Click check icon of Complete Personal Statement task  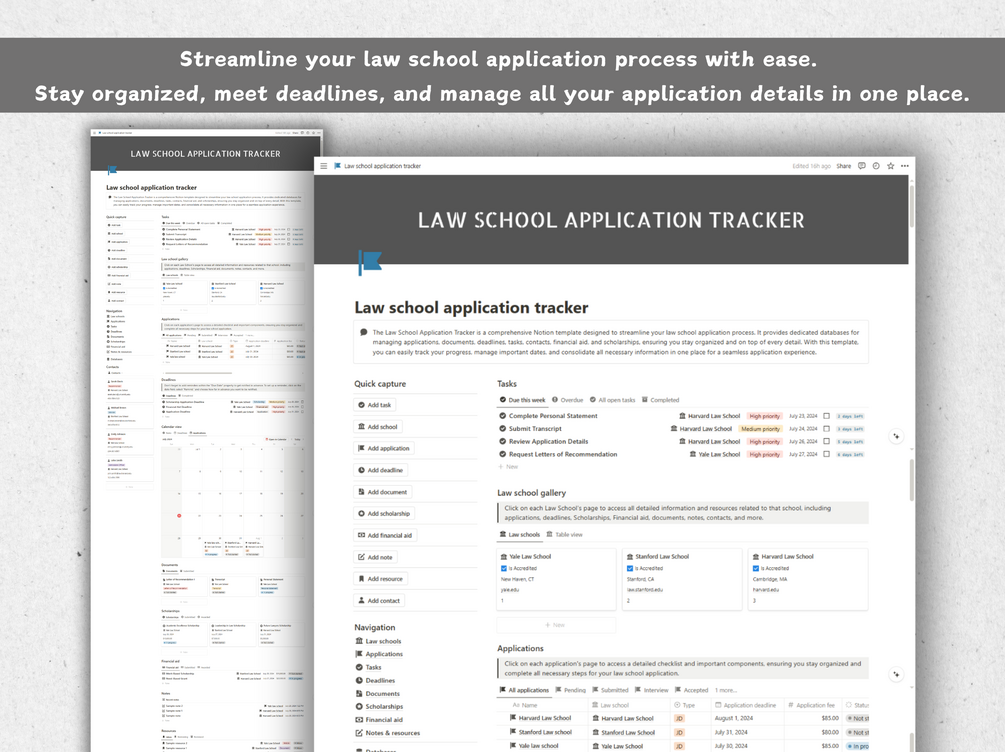click(502, 416)
